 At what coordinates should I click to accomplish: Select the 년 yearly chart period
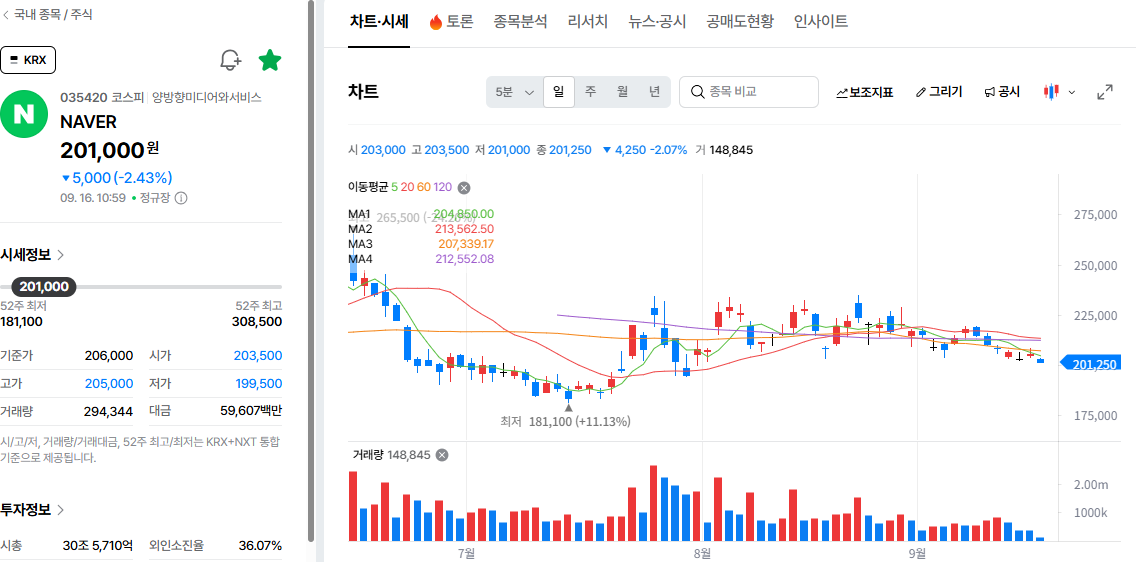click(654, 92)
